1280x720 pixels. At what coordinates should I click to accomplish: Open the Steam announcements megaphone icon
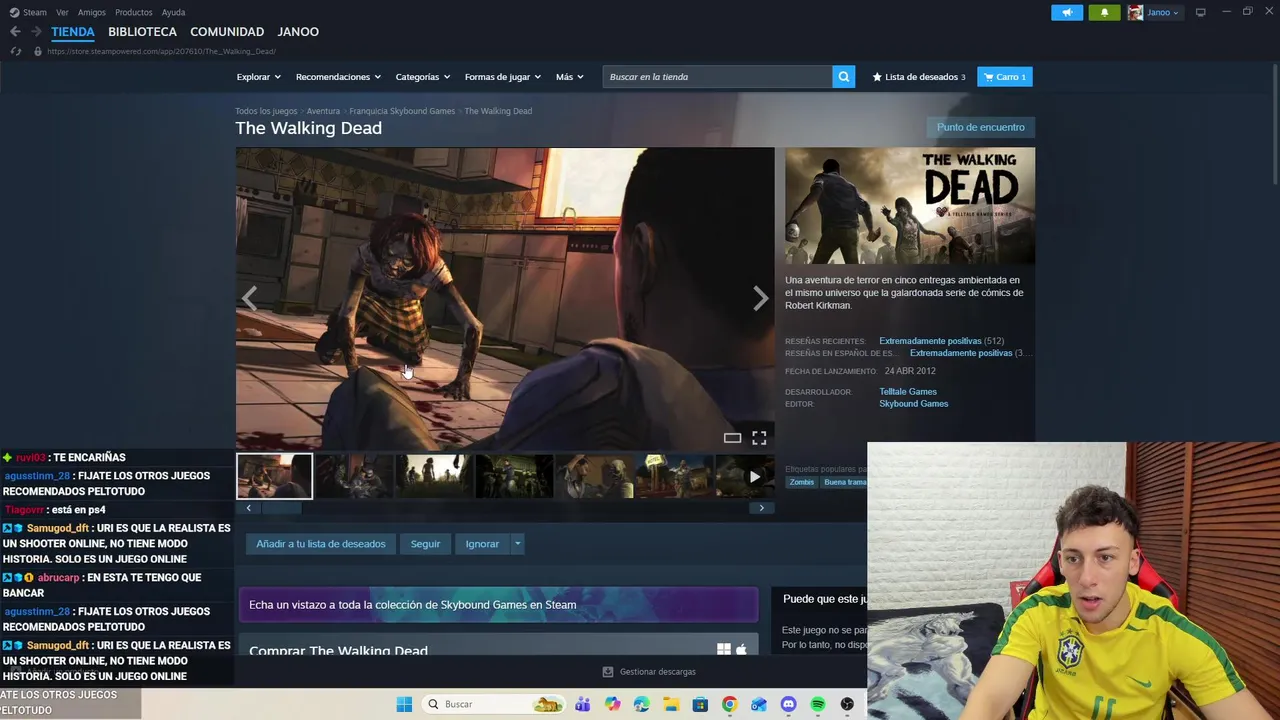tap(1067, 12)
